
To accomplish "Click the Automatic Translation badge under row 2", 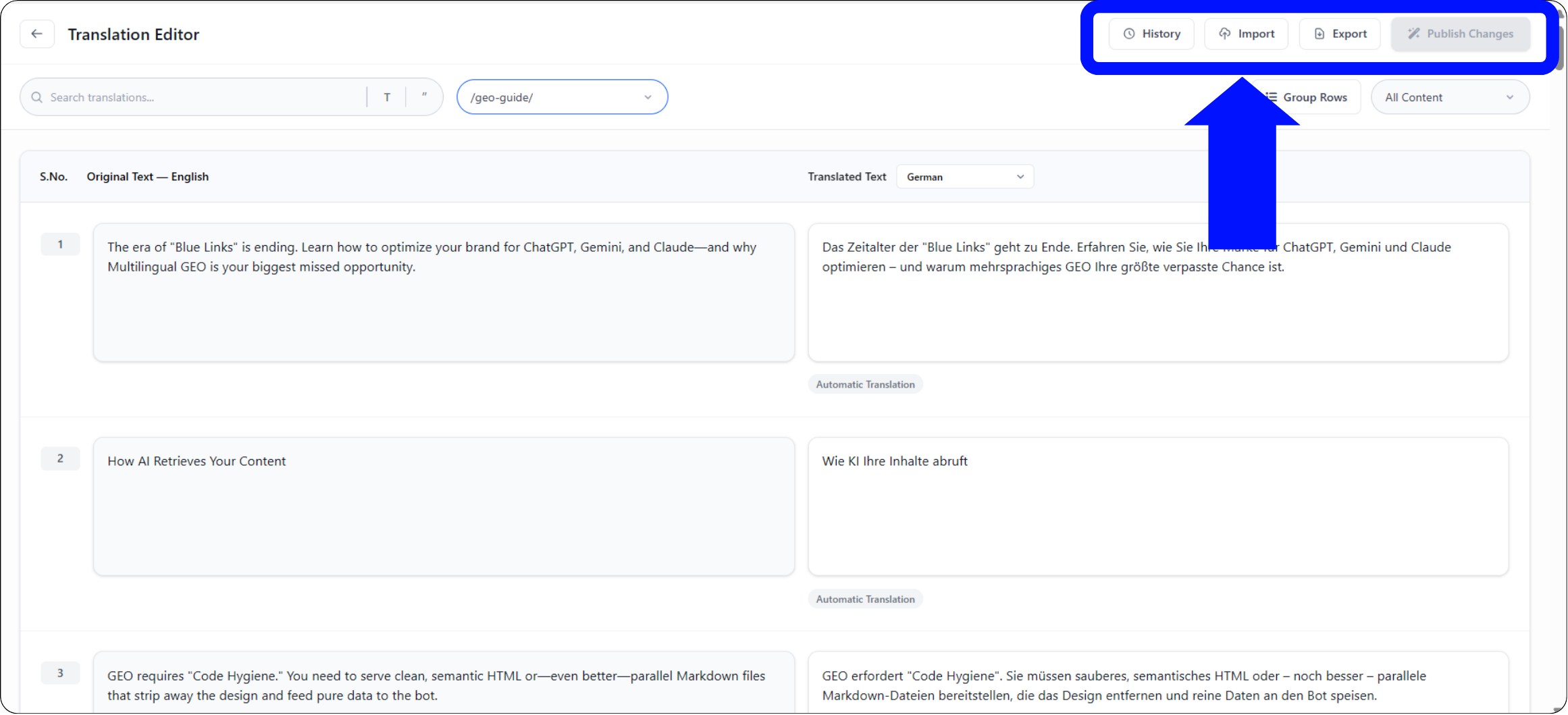I will pyautogui.click(x=865, y=599).
